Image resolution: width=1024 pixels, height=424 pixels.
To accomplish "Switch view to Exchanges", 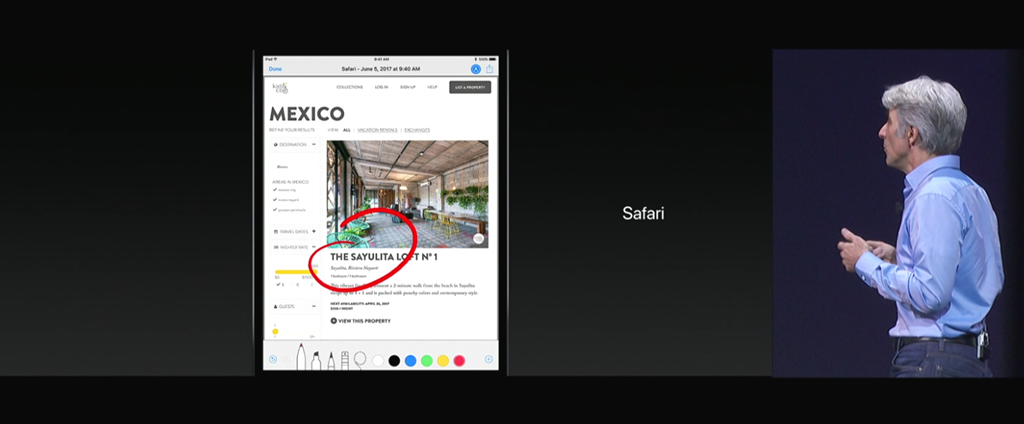I will [417, 130].
